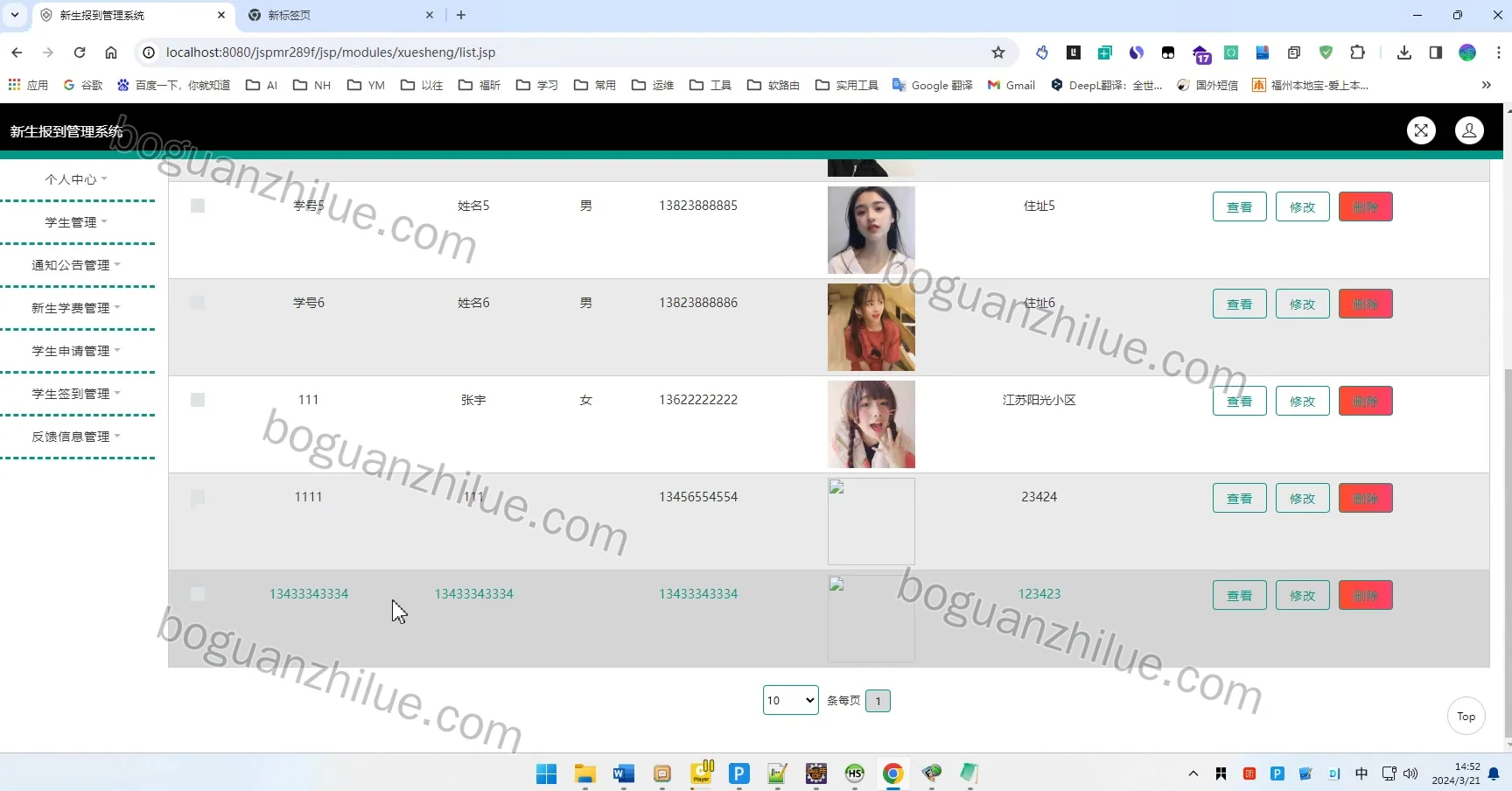
Task: Click the fullscreen toggle icon in header
Action: (1421, 131)
